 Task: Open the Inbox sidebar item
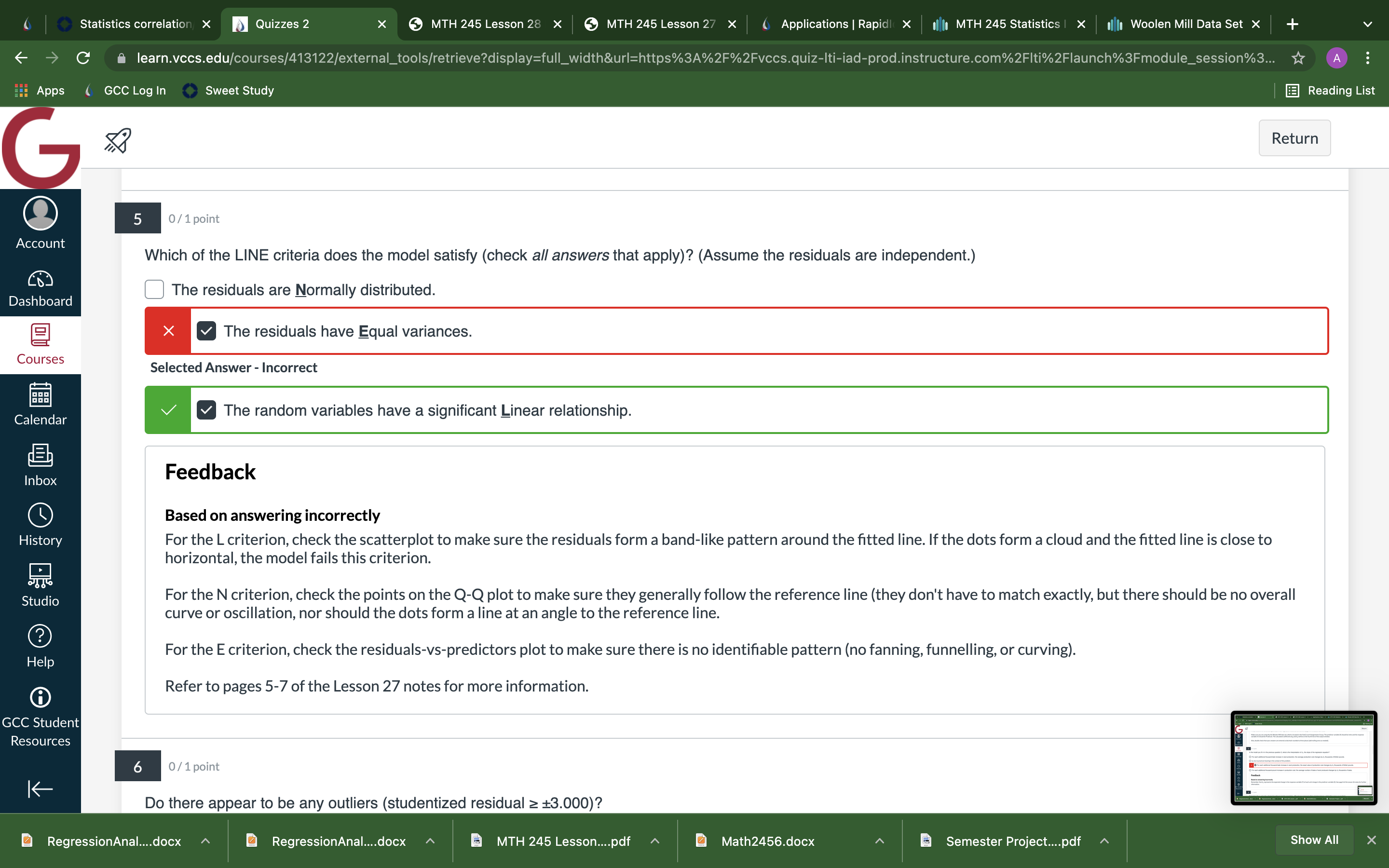[x=40, y=465]
